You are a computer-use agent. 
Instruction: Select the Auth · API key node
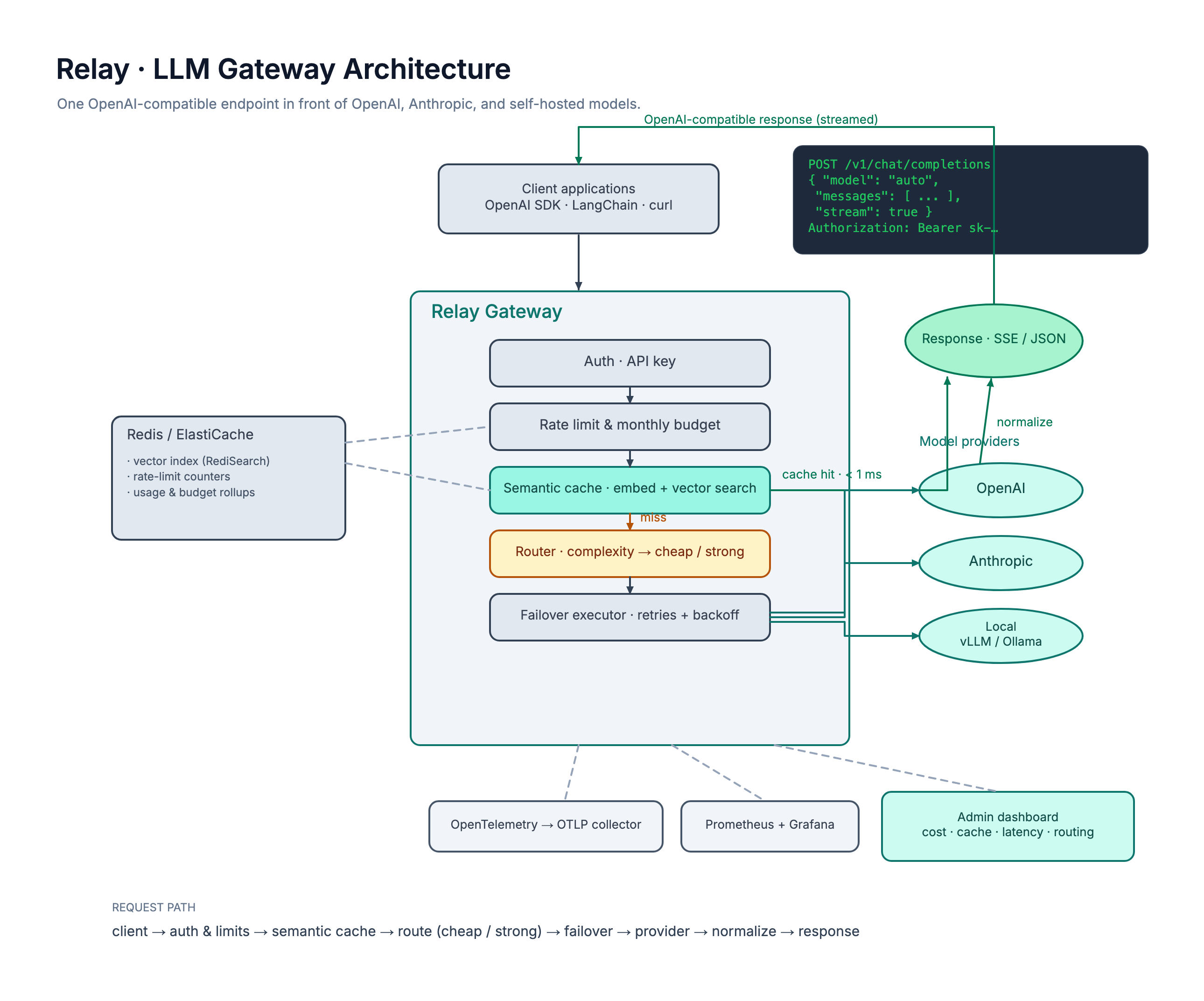[x=630, y=363]
